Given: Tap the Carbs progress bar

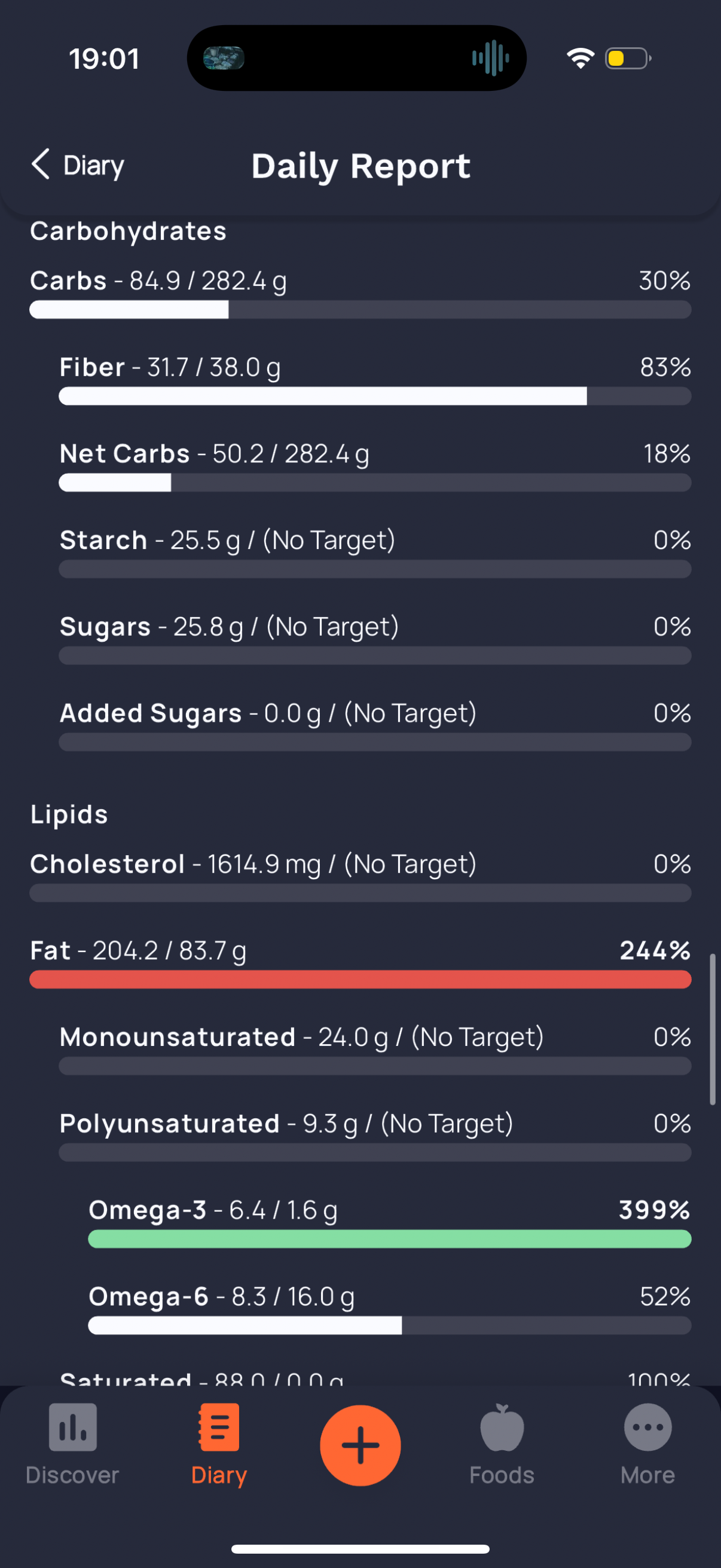Looking at the screenshot, I should click(360, 309).
